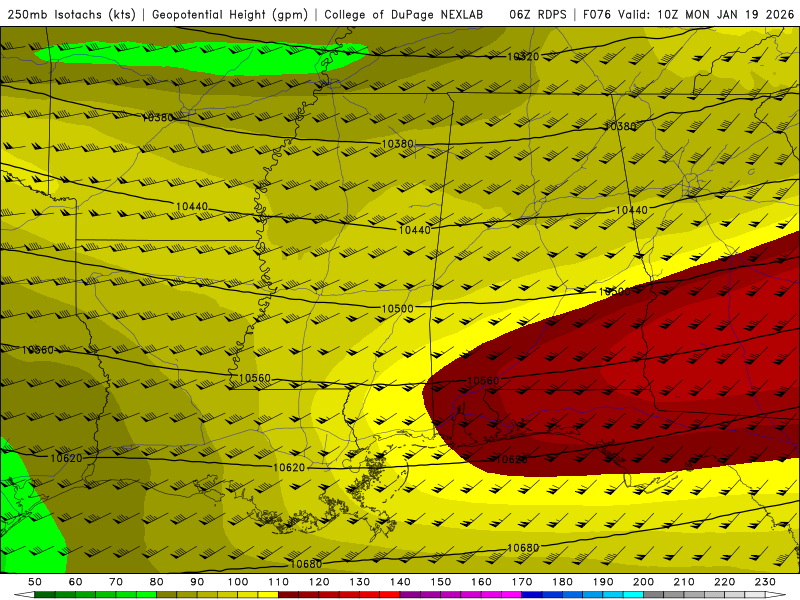Viewport: 800px width, 600px height.
Task: Click the legend value 90
Action: (197, 582)
